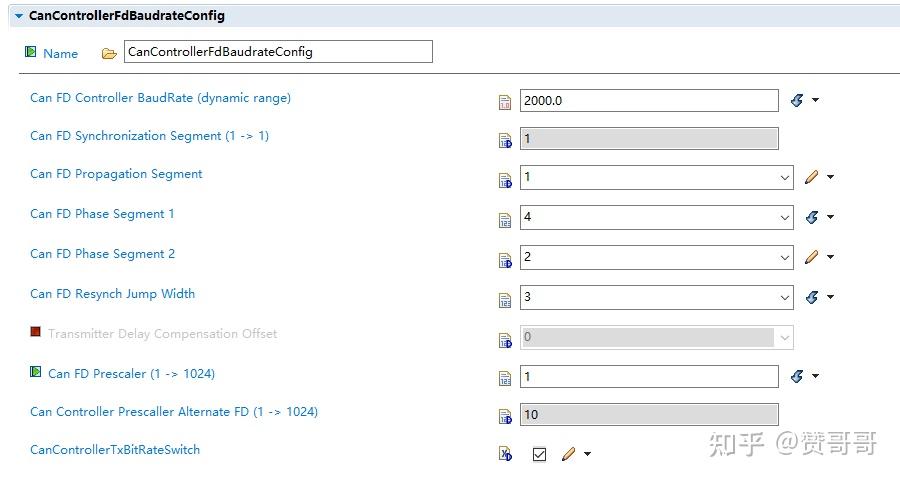This screenshot has width=900, height=480.
Task: Click the pencil edit icon for Propagation Segment
Action: [811, 177]
